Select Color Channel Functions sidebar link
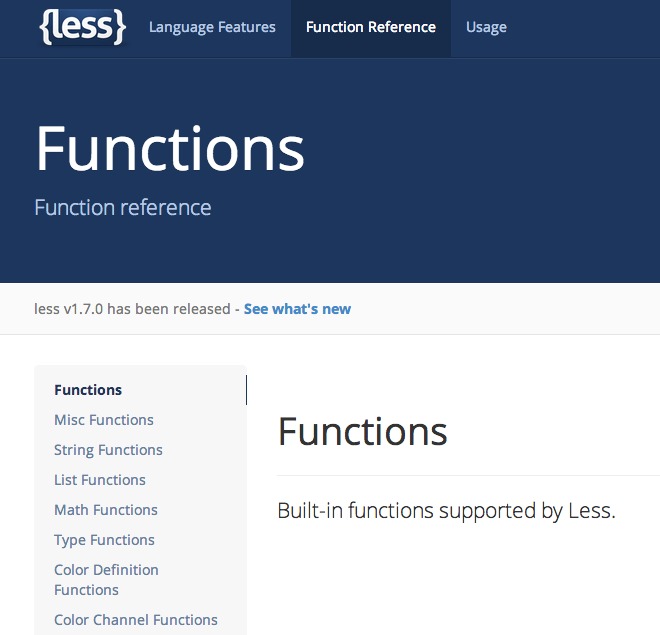 click(x=136, y=620)
